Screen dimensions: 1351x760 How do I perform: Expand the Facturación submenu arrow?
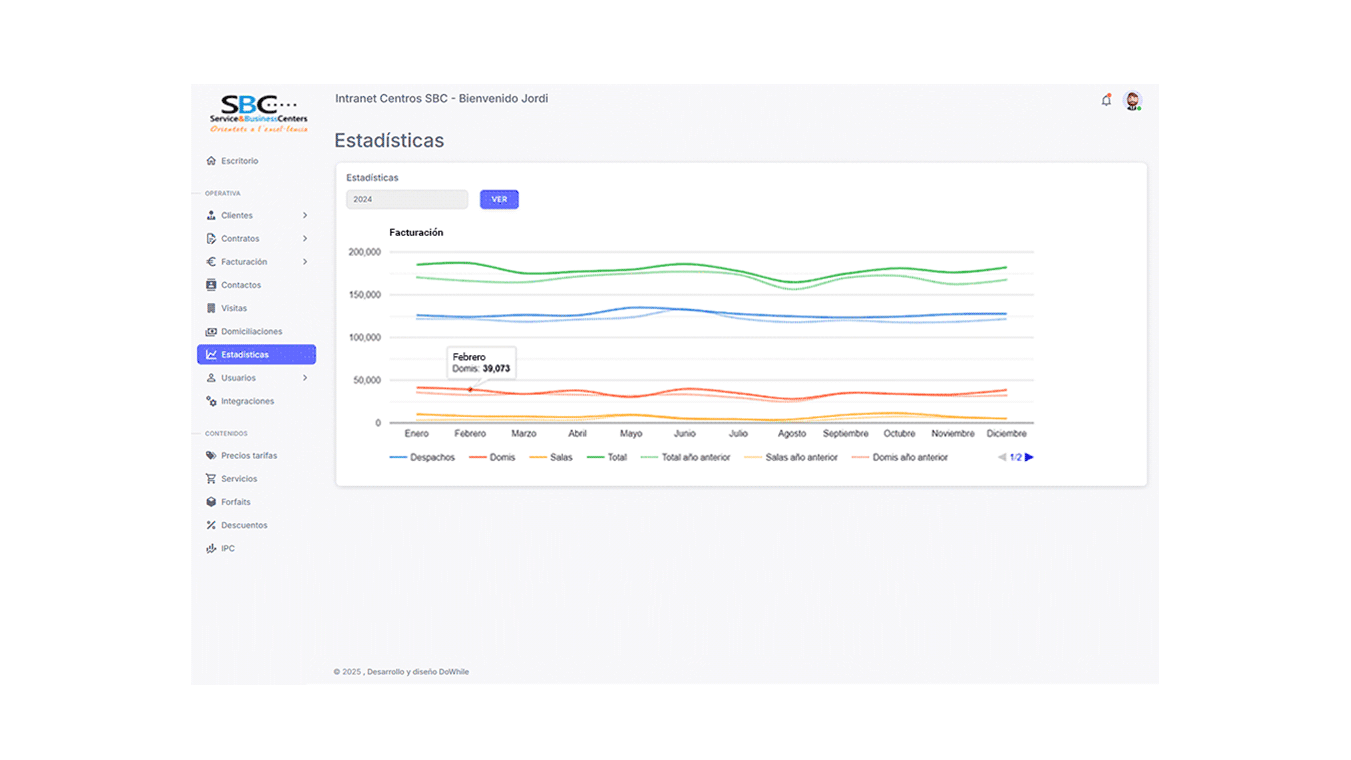pos(305,262)
